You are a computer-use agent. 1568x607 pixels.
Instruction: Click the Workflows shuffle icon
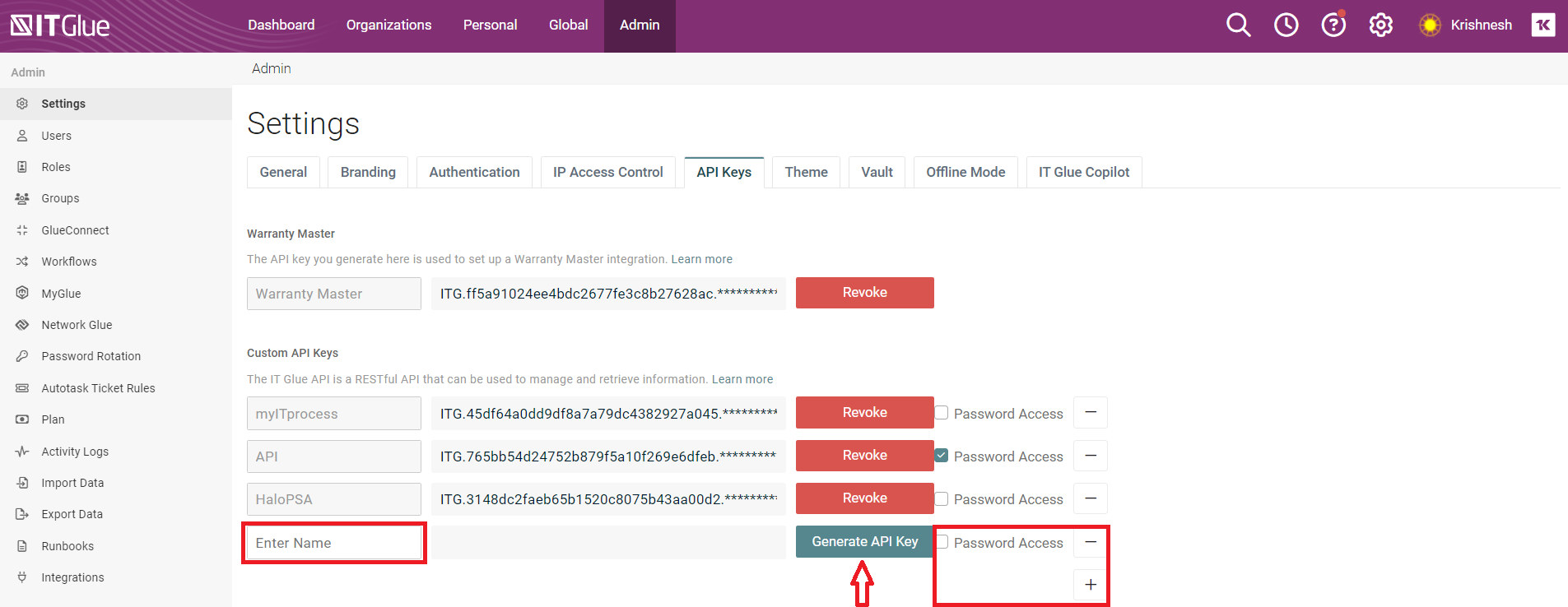(x=22, y=262)
